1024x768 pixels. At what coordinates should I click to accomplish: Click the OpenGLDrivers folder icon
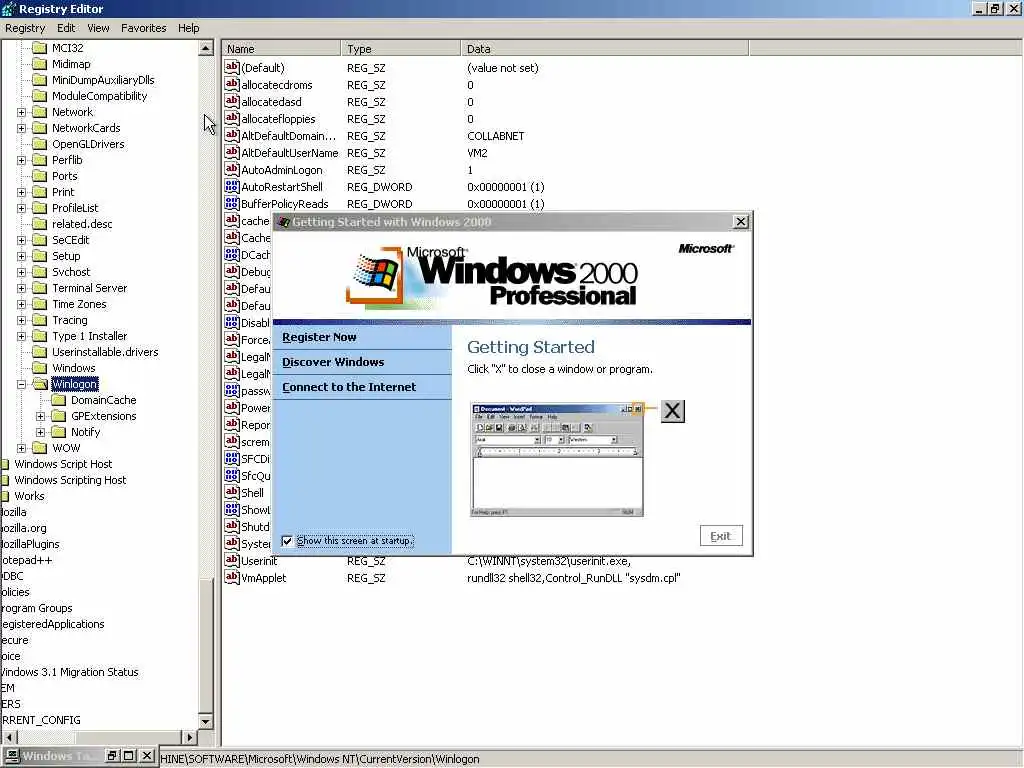pyautogui.click(x=40, y=144)
